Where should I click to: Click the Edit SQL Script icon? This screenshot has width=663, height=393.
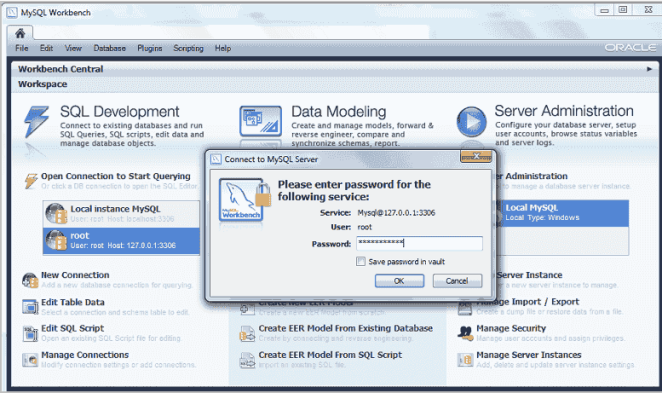(30, 333)
